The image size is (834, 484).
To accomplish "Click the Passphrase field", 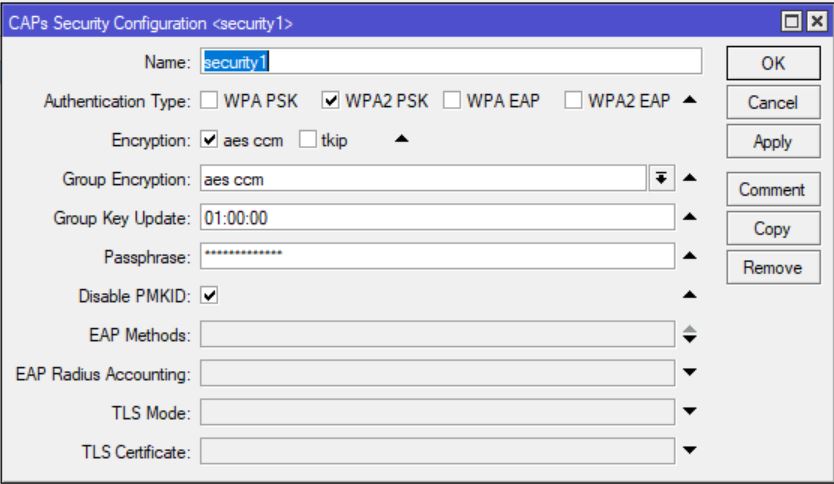I will pos(437,256).
